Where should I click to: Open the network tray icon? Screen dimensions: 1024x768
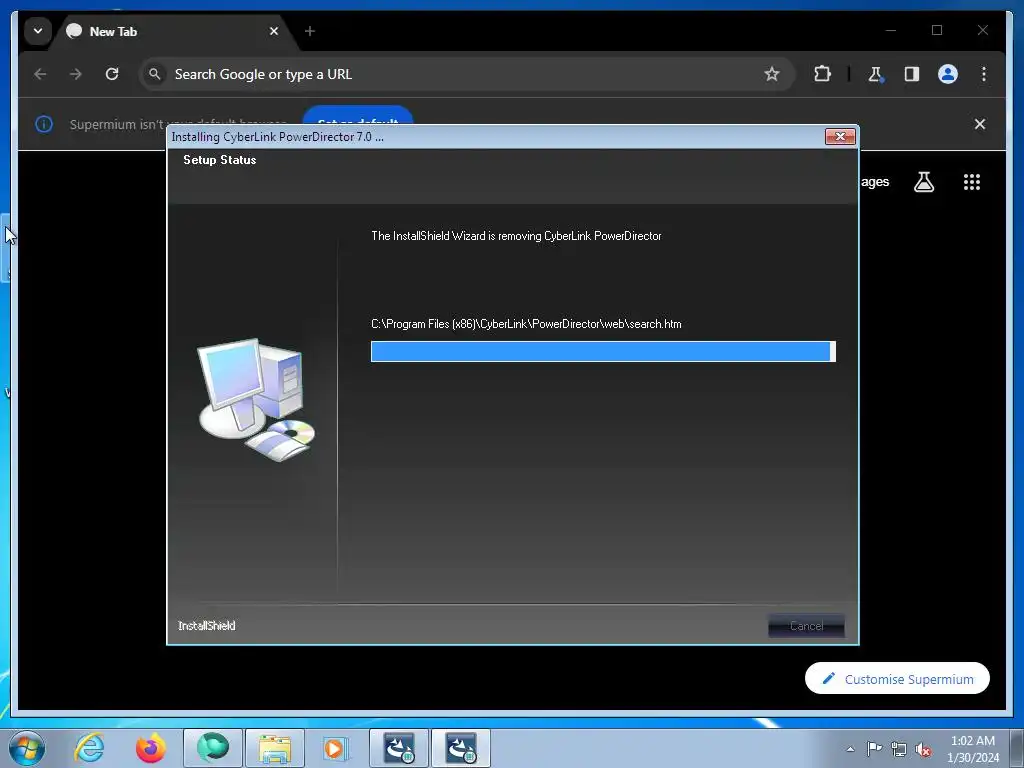coord(899,749)
